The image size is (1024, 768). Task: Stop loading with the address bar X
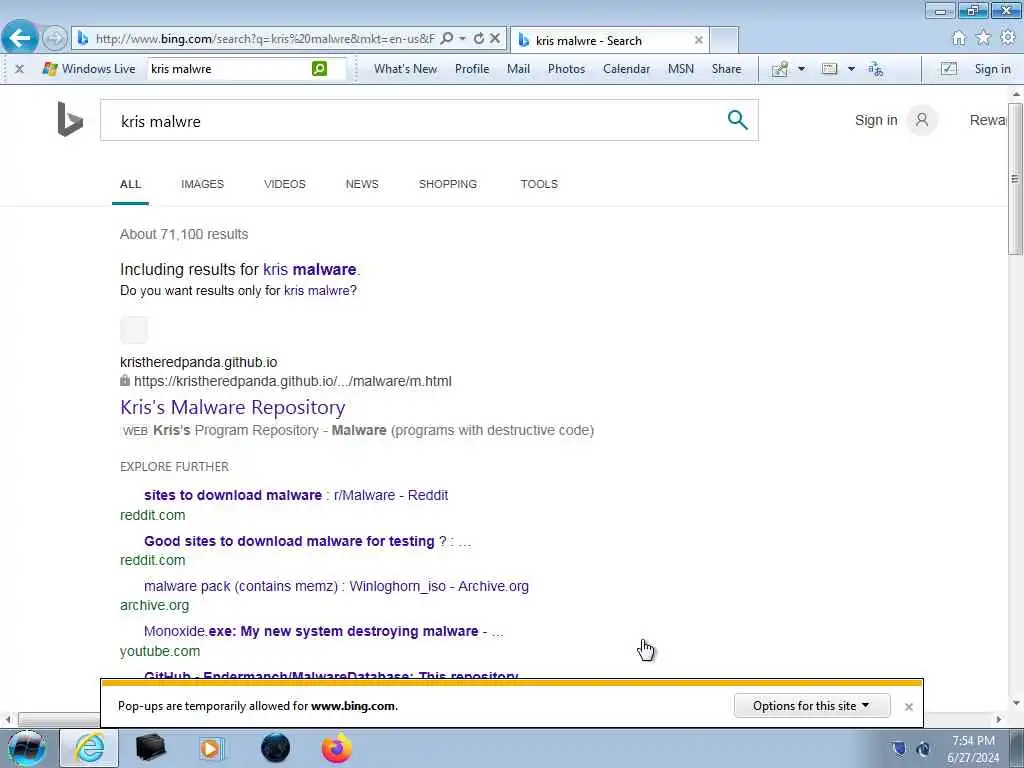(x=495, y=39)
